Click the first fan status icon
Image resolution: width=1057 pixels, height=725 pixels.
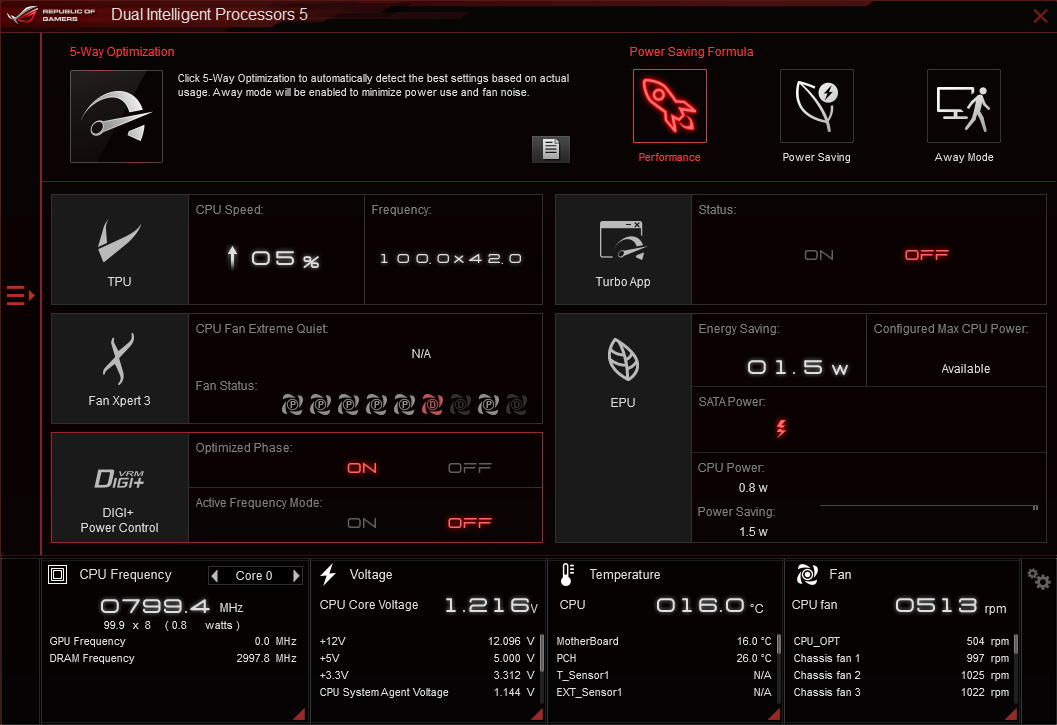point(292,405)
